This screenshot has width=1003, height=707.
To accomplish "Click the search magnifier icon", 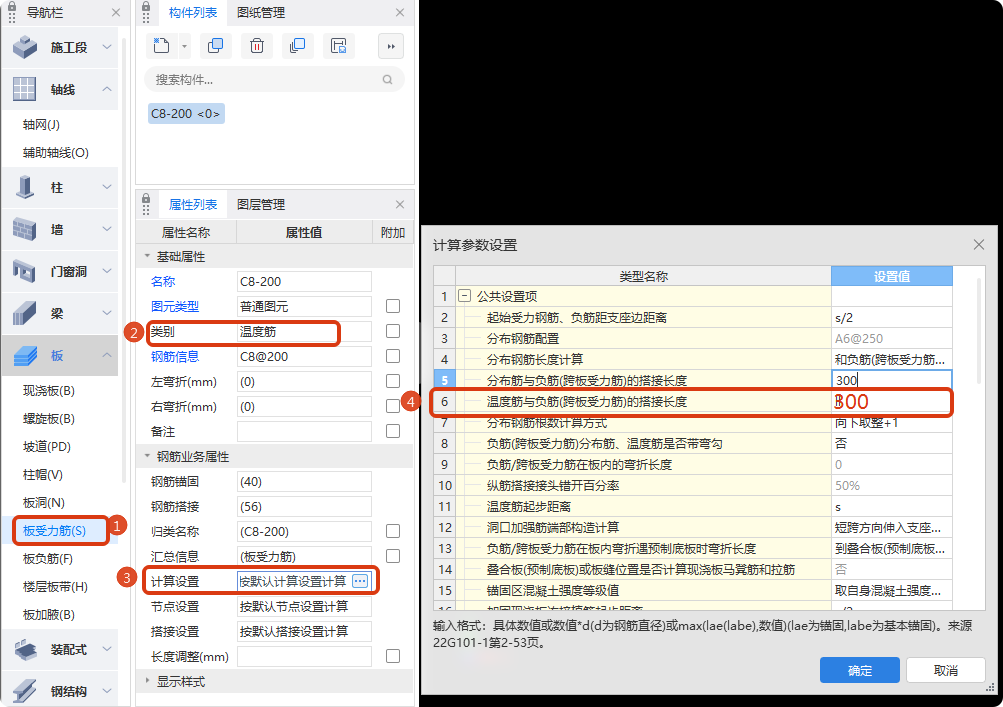I will click(x=388, y=79).
